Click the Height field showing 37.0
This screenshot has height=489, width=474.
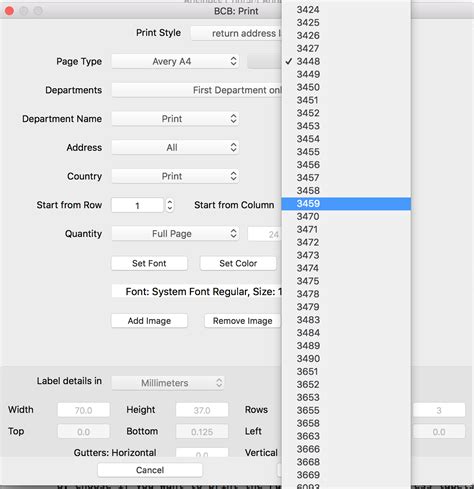(202, 410)
